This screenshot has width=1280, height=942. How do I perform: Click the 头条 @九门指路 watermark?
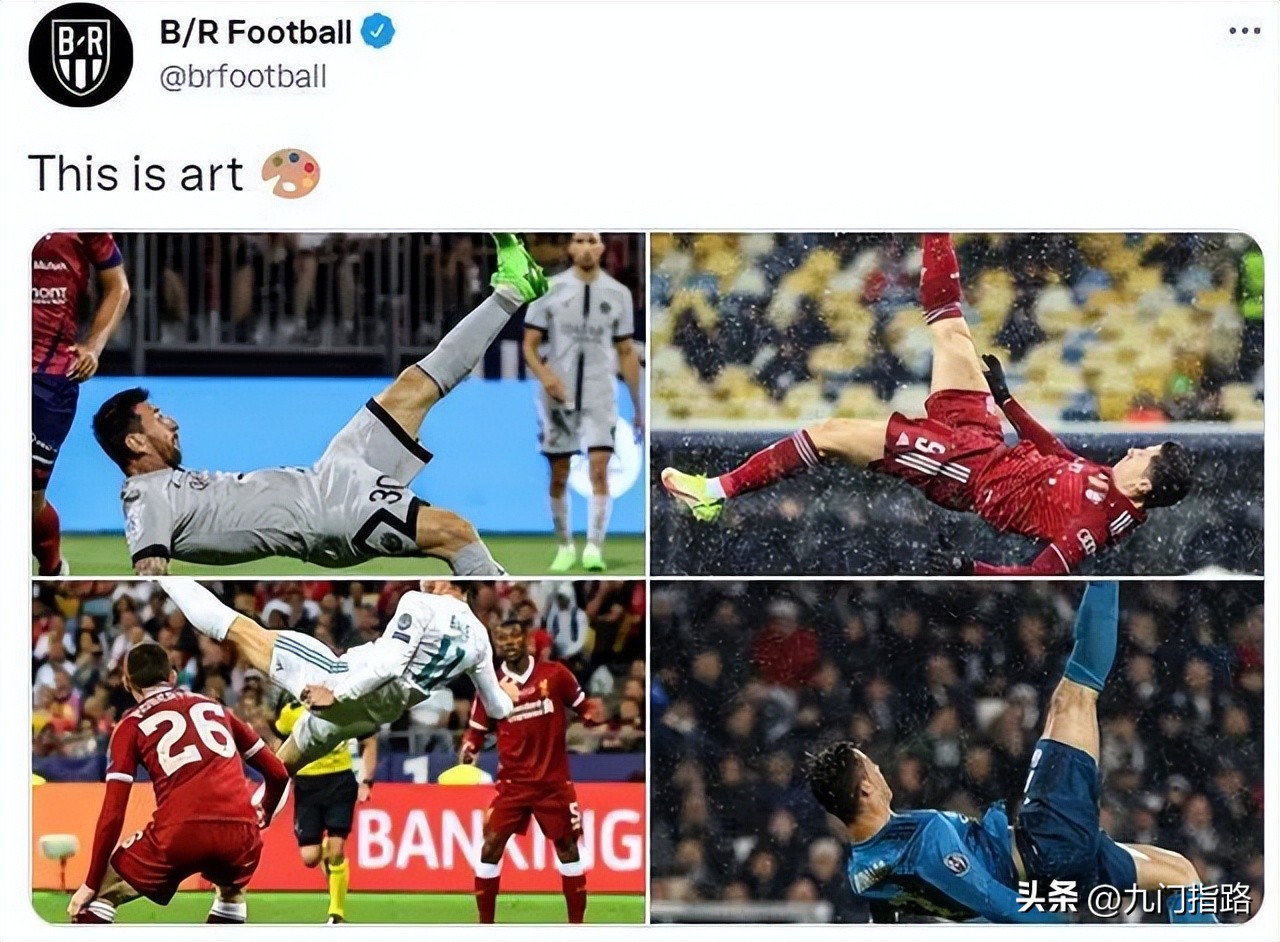tap(1133, 898)
